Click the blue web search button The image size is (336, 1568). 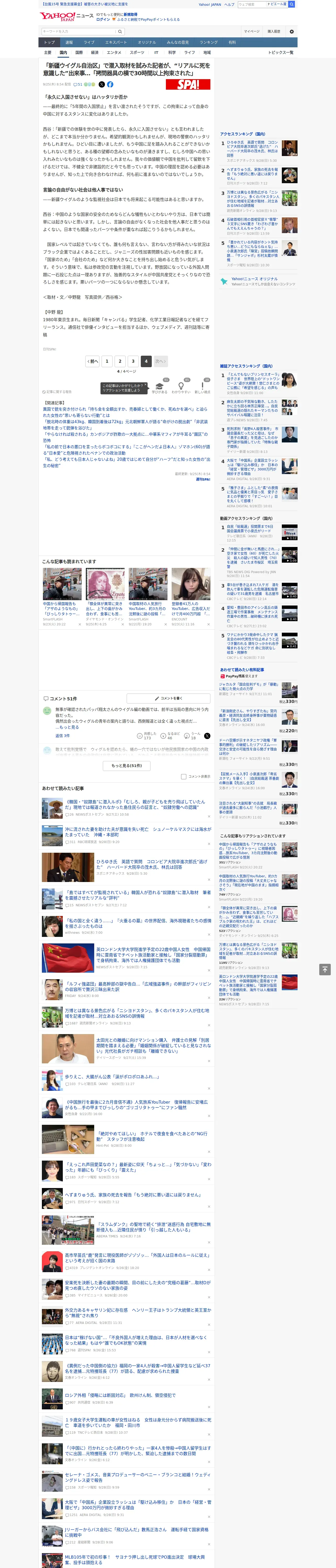click(292, 4)
